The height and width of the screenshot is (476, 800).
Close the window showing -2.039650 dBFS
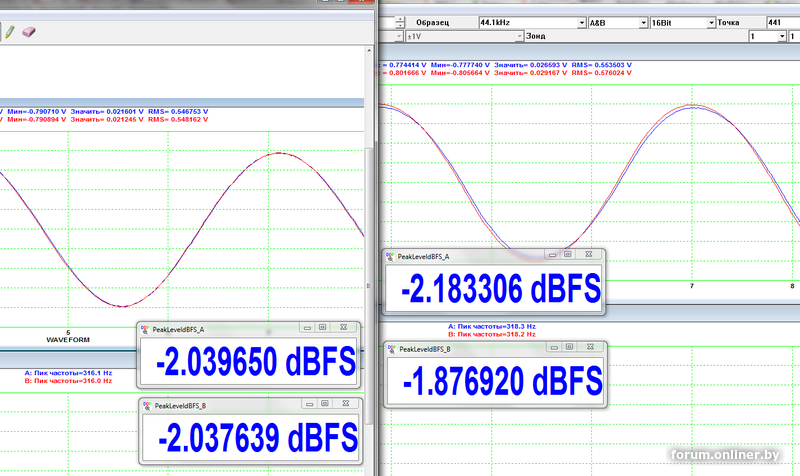pyautogui.click(x=342, y=329)
